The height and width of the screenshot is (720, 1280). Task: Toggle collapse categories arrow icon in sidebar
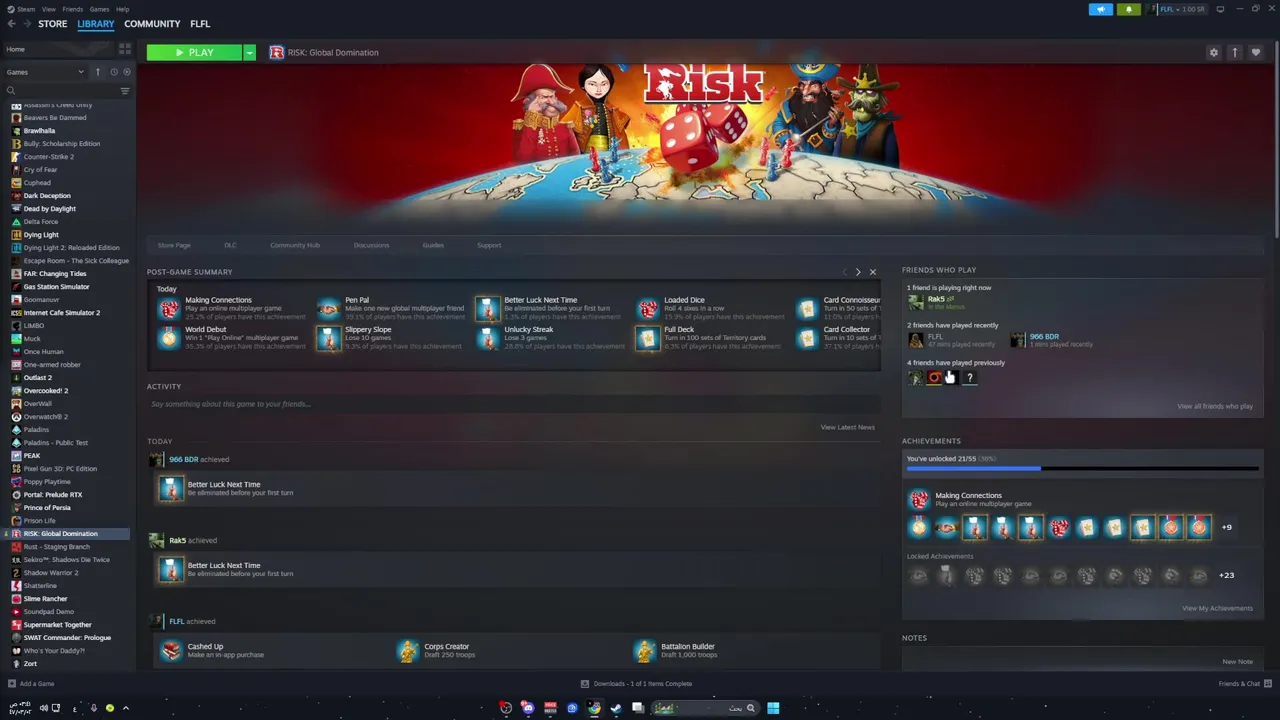(x=97, y=72)
